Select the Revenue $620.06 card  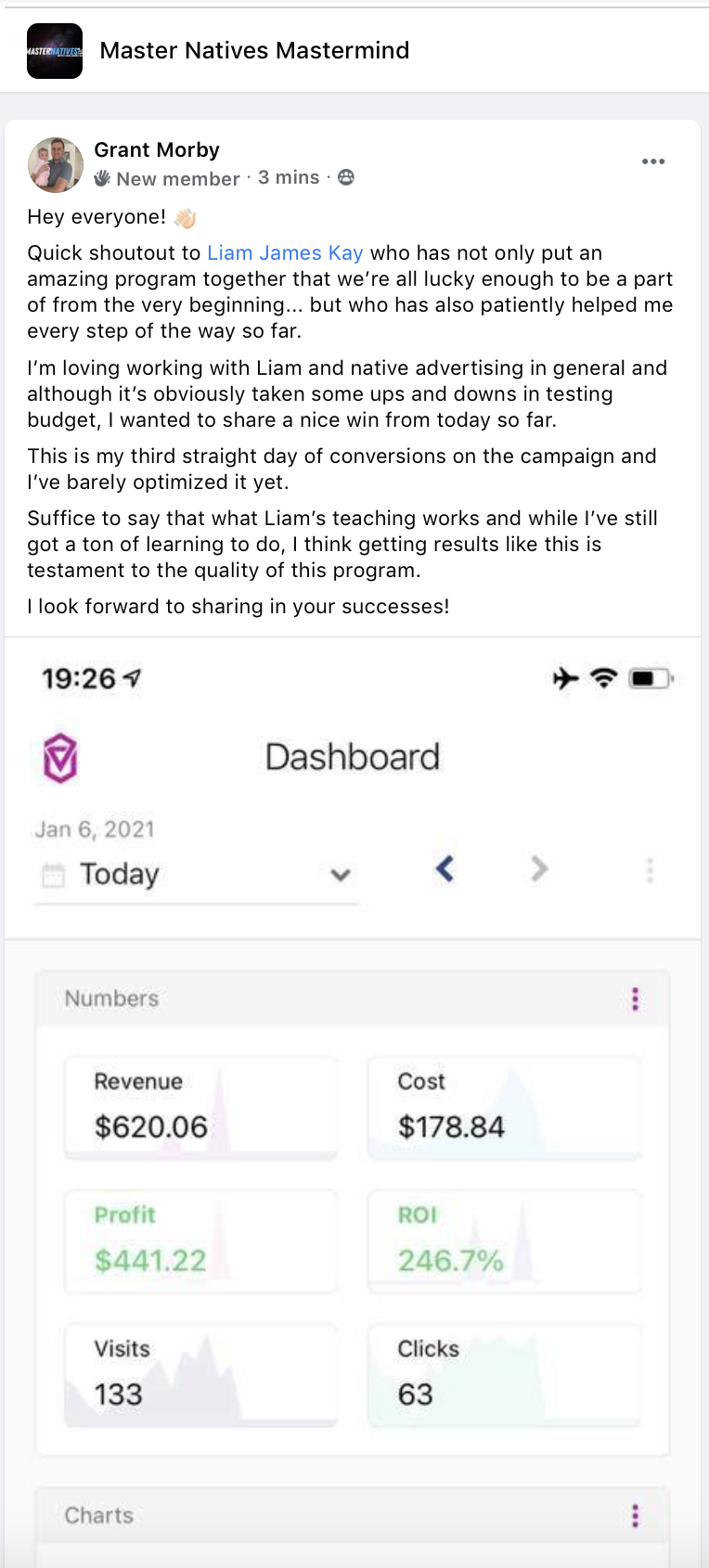[x=200, y=1108]
